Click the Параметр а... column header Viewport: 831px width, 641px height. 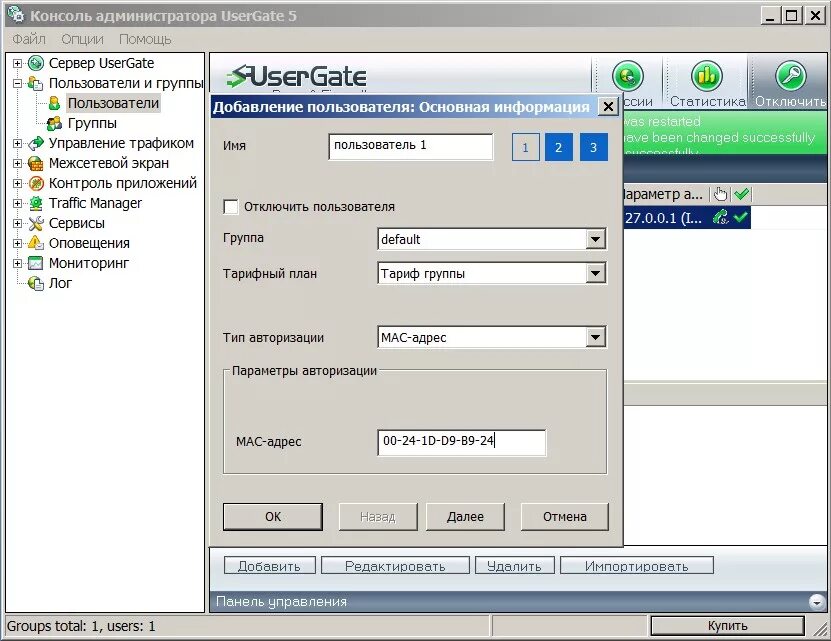point(665,194)
